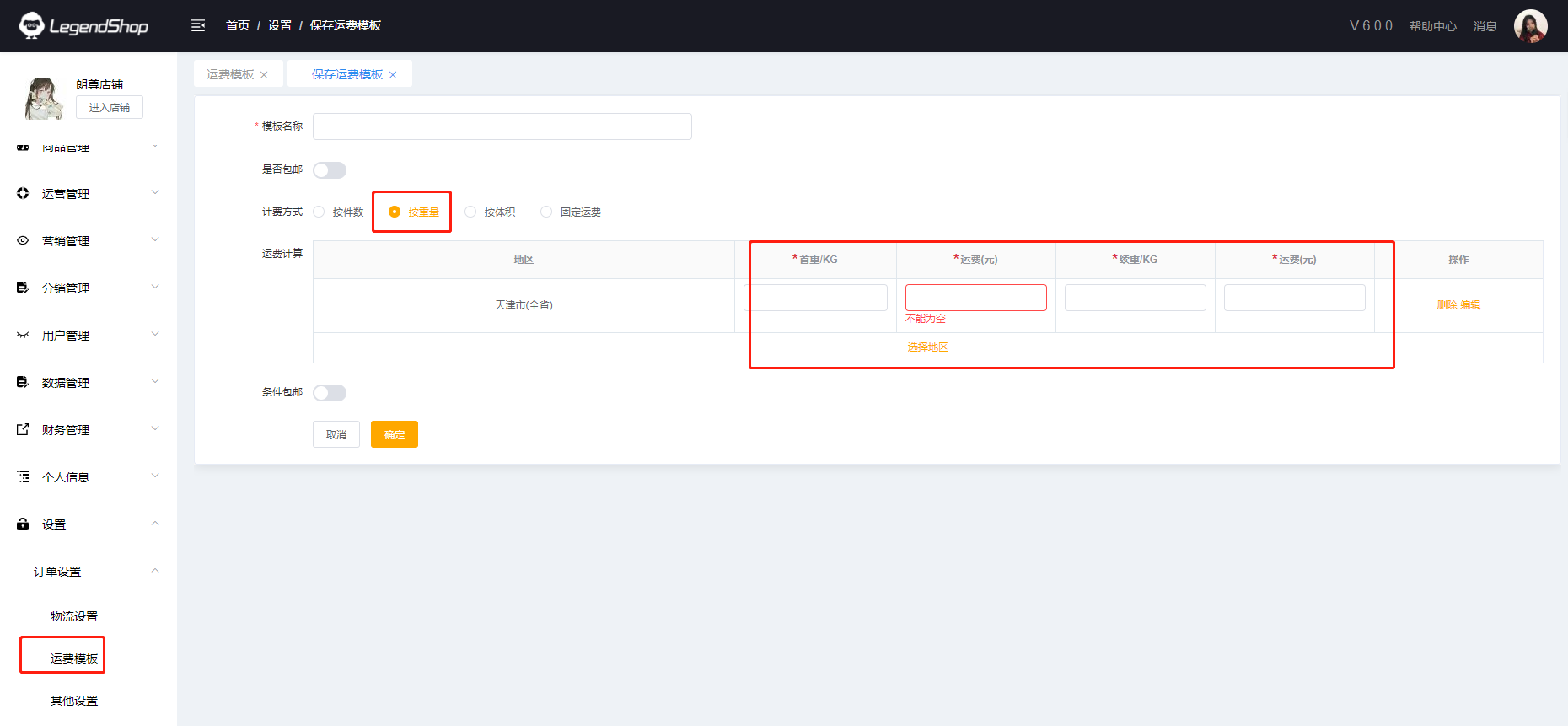Click the 模板名称 input field
The width and height of the screenshot is (1568, 726).
tap(502, 126)
